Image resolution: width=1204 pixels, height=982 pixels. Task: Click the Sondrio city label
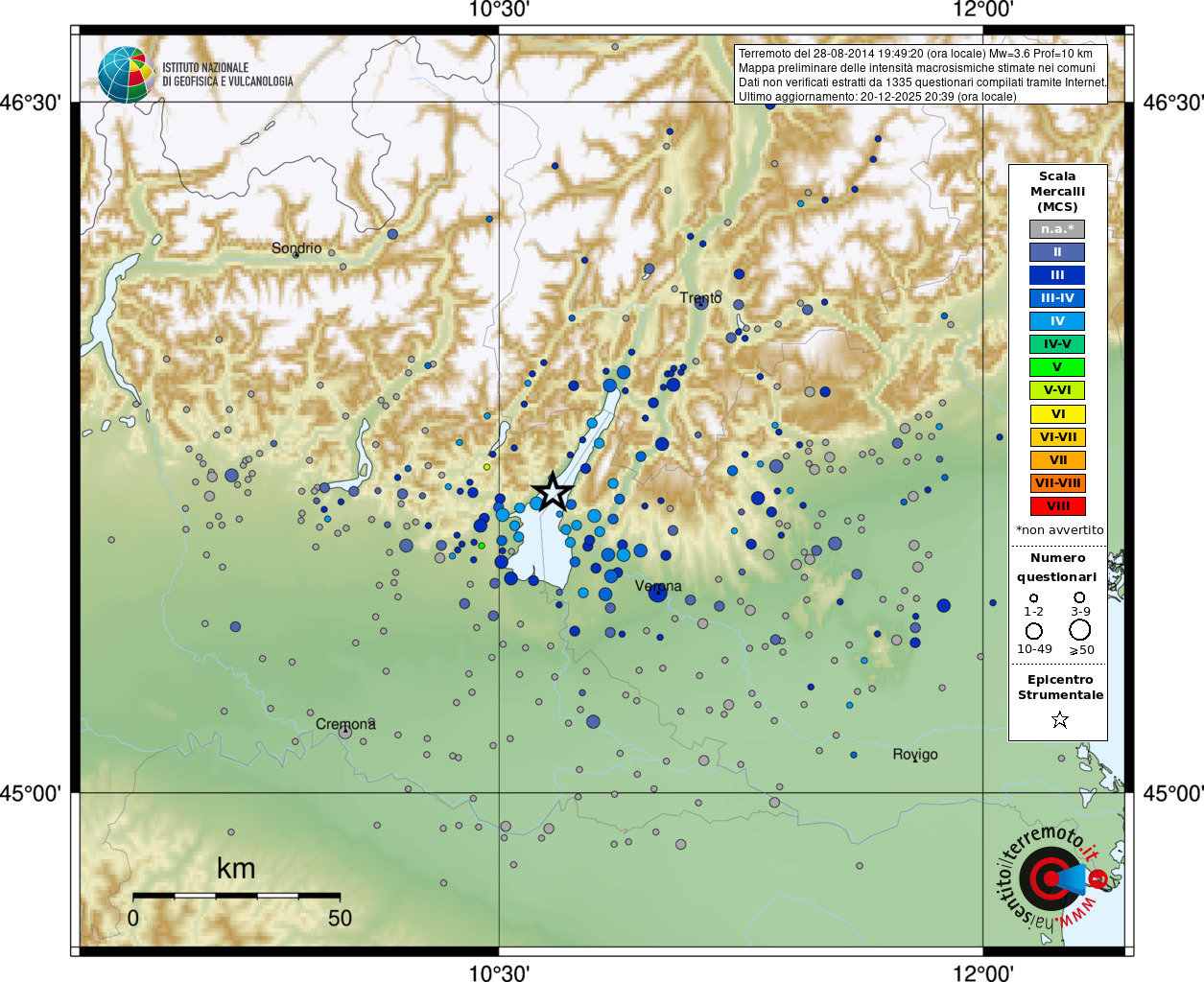296,248
